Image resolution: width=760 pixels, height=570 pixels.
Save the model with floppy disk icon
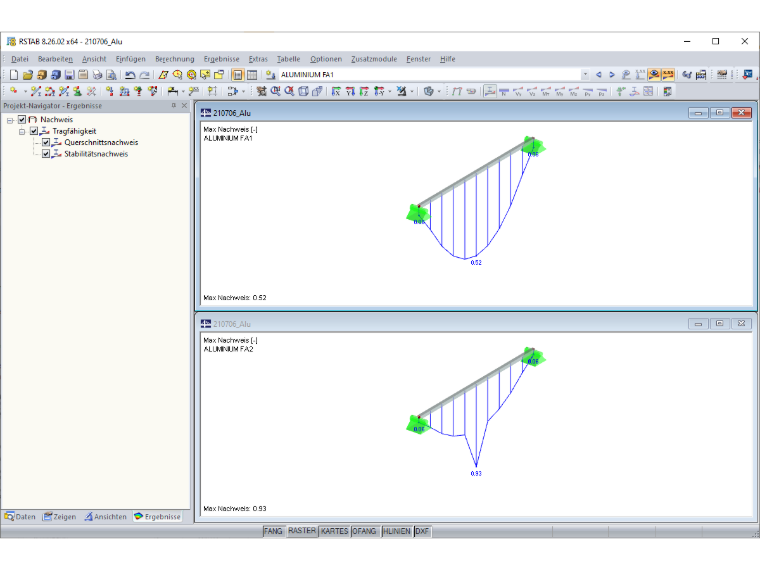pos(69,75)
